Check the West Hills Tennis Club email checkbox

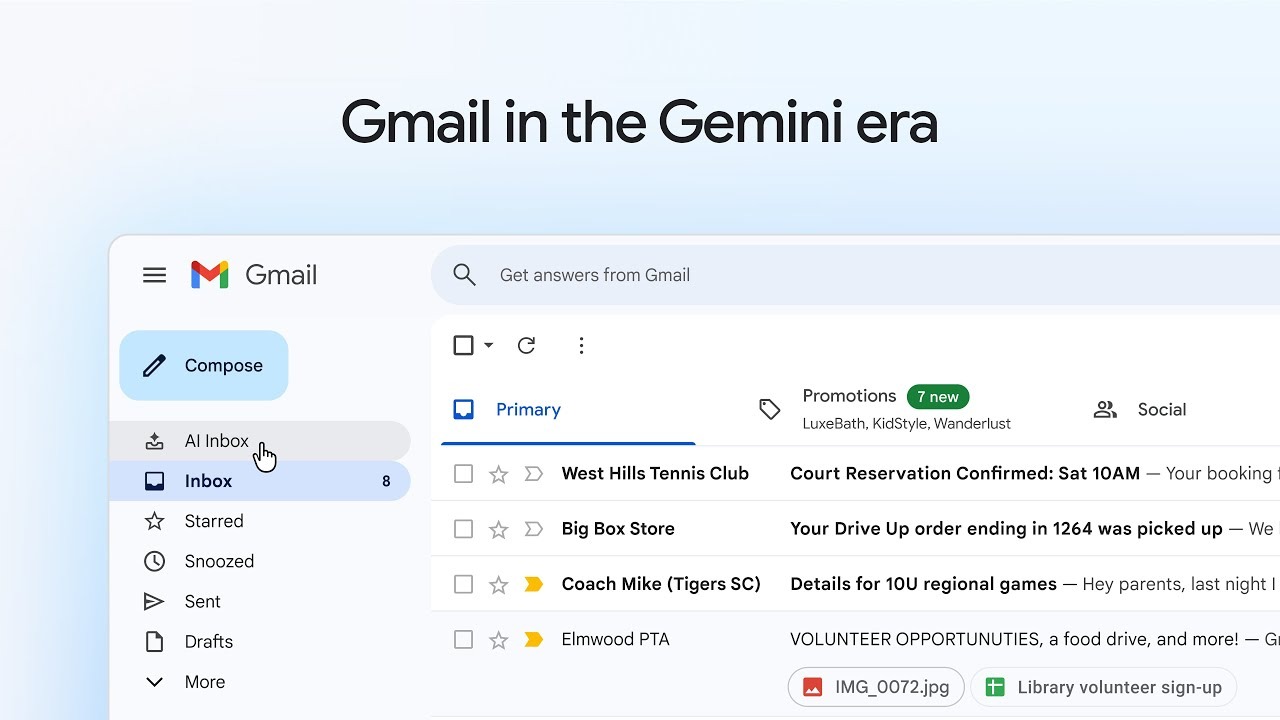pos(463,474)
